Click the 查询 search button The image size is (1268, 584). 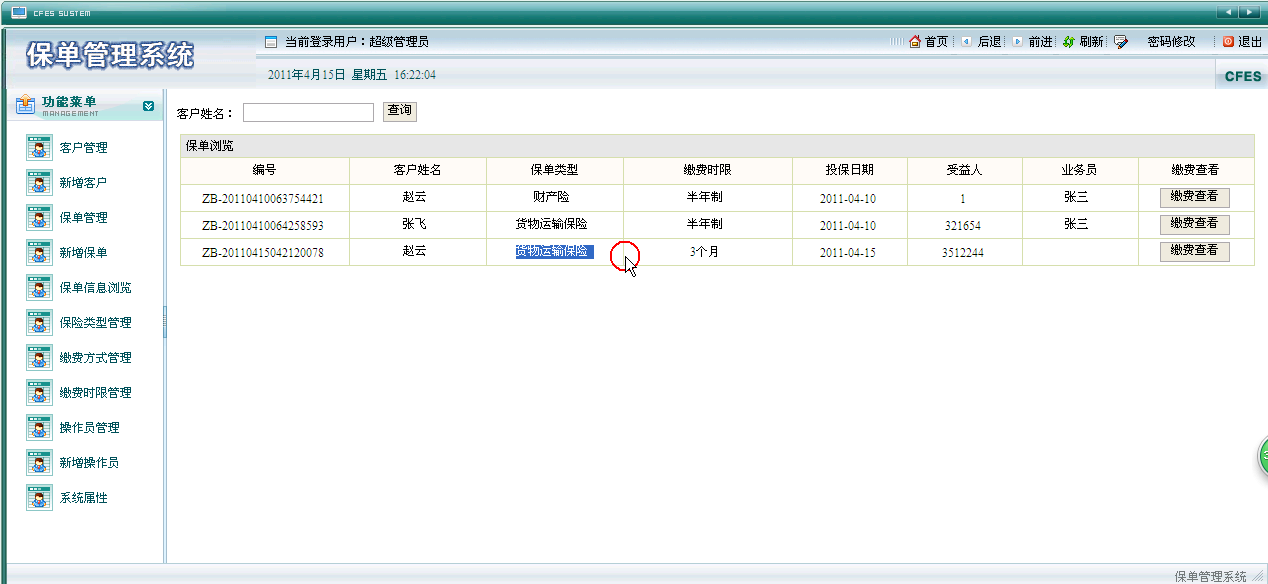tap(400, 111)
